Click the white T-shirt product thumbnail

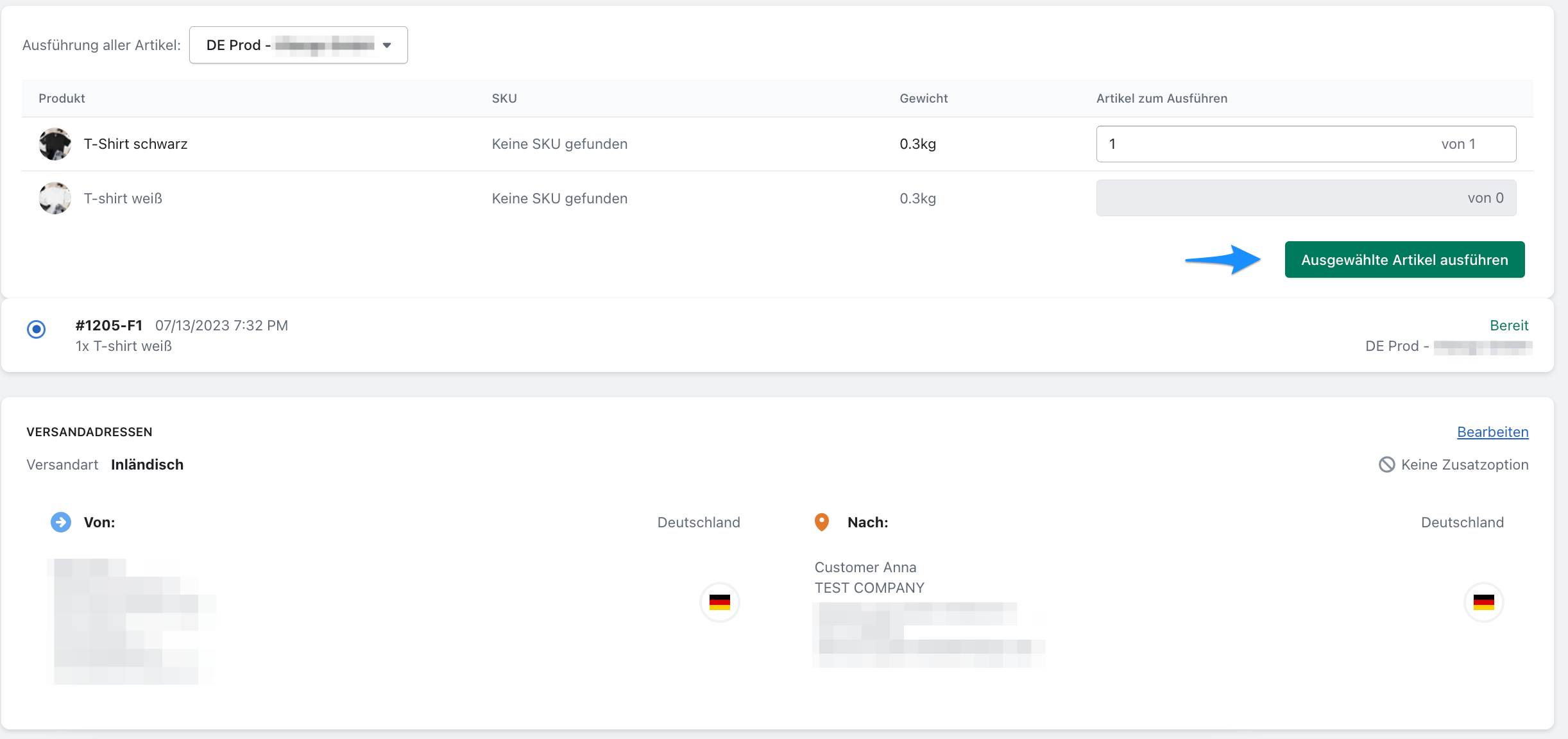click(55, 198)
